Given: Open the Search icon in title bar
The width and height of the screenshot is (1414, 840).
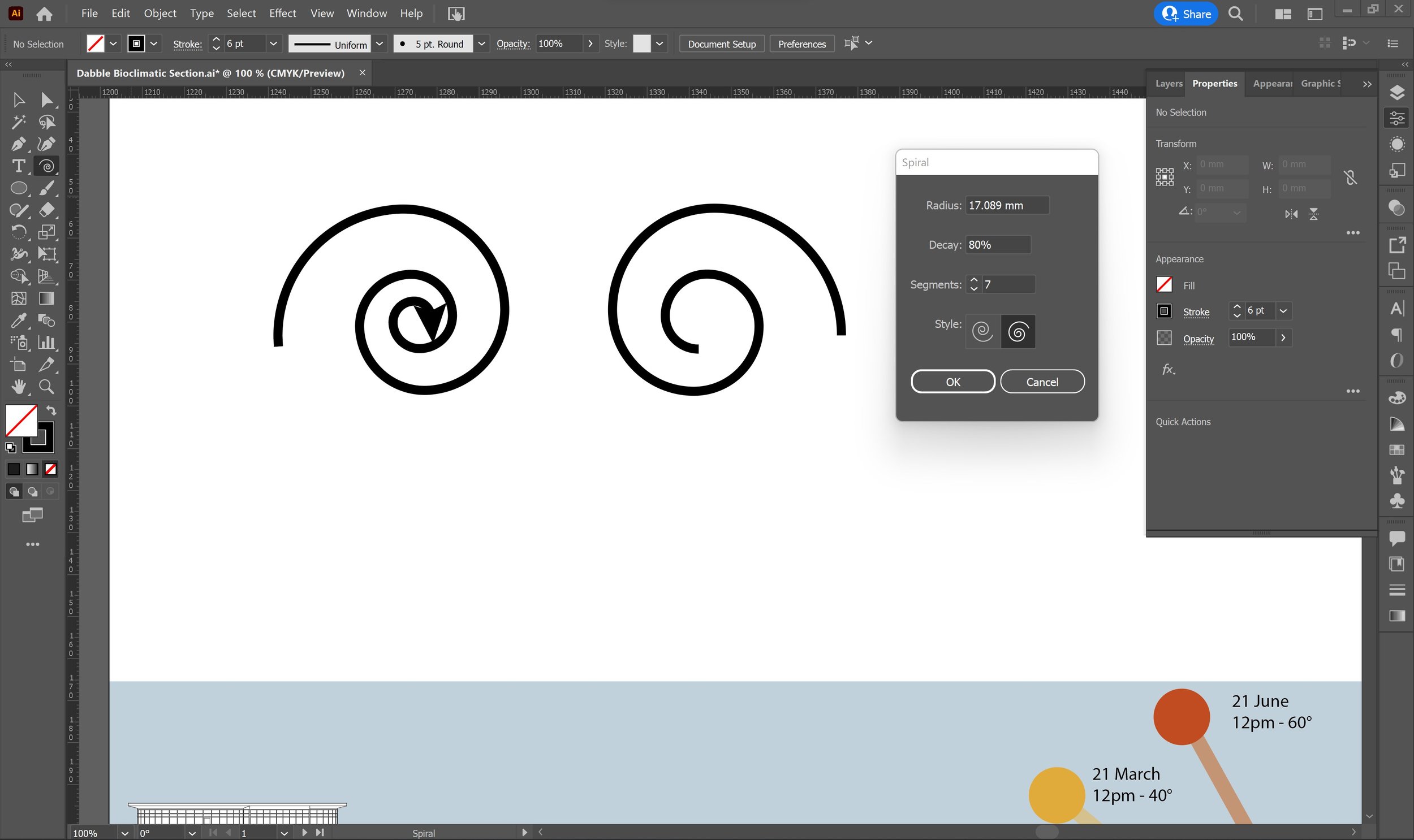Looking at the screenshot, I should coord(1236,14).
